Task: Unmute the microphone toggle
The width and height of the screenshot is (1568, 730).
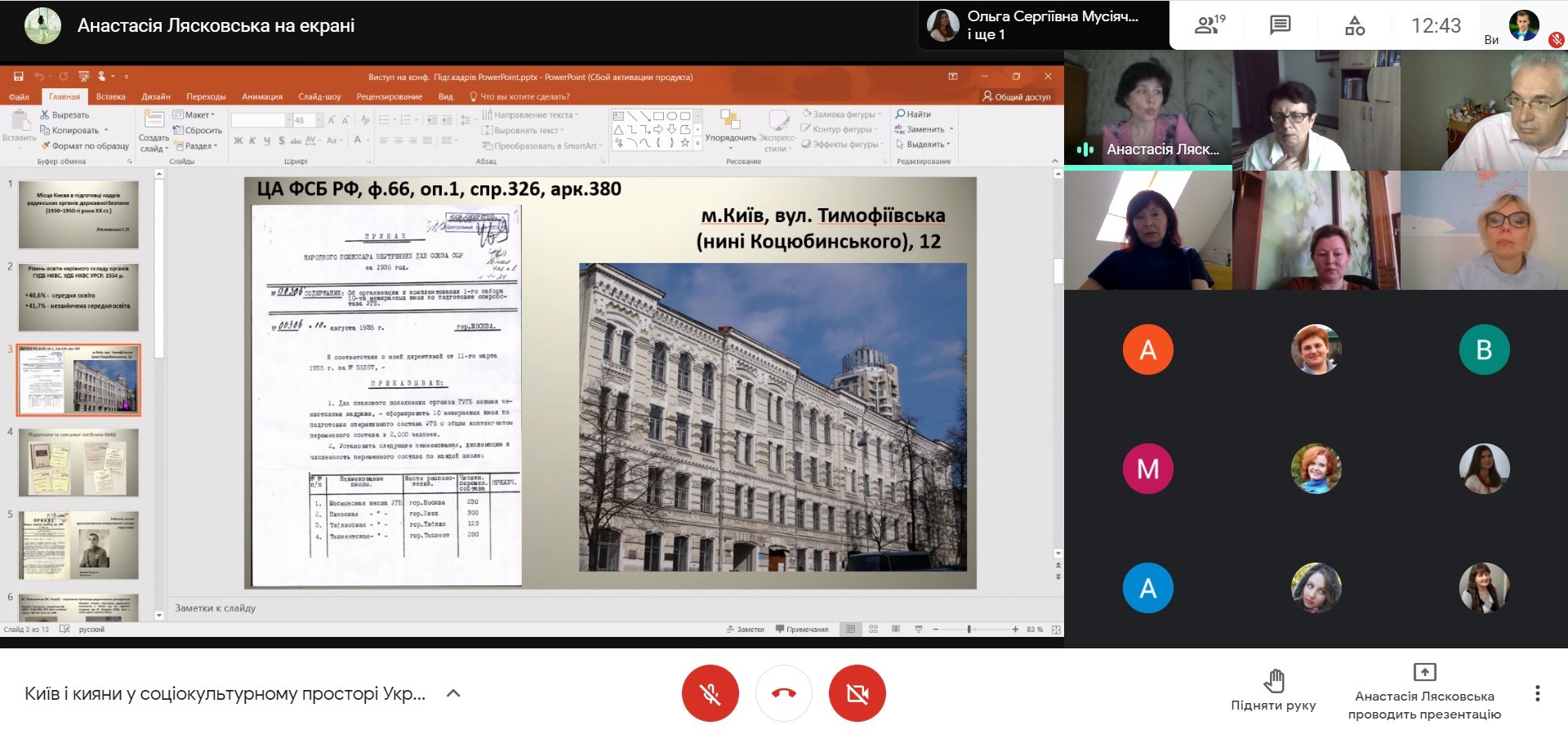Action: pos(710,693)
